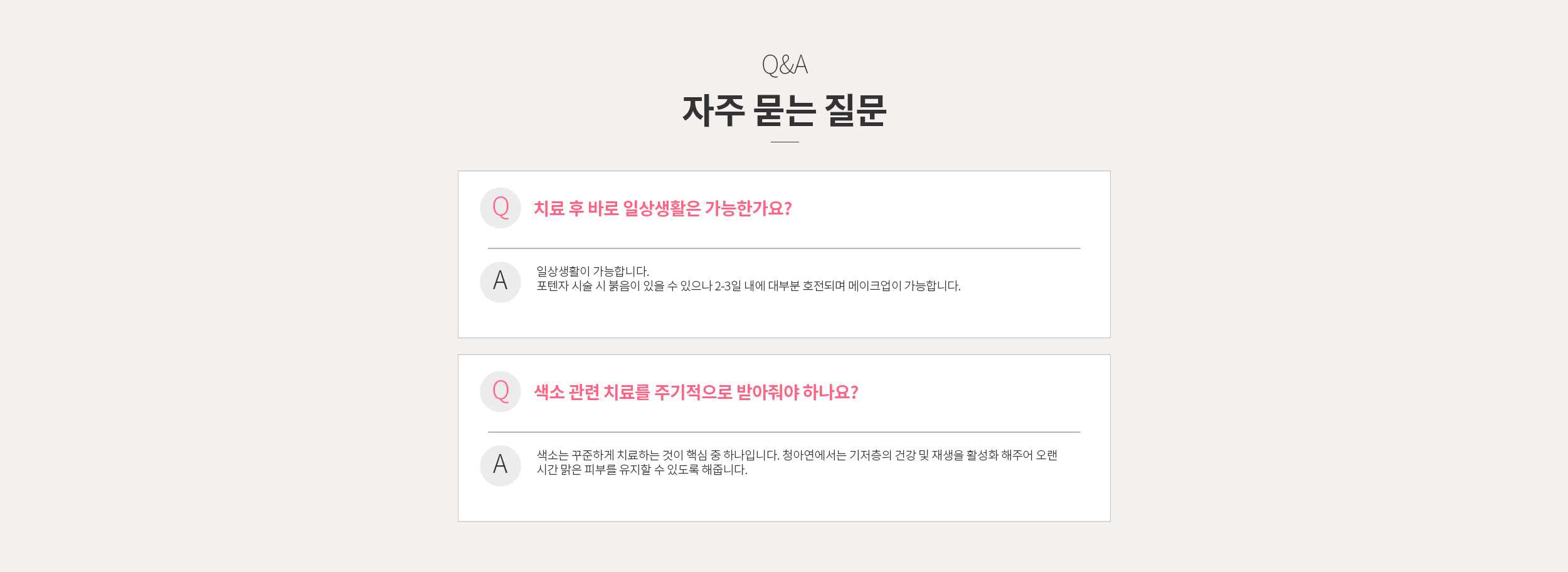Click the word 하나요? in the second question
The width and height of the screenshot is (1568, 572).
(x=830, y=393)
